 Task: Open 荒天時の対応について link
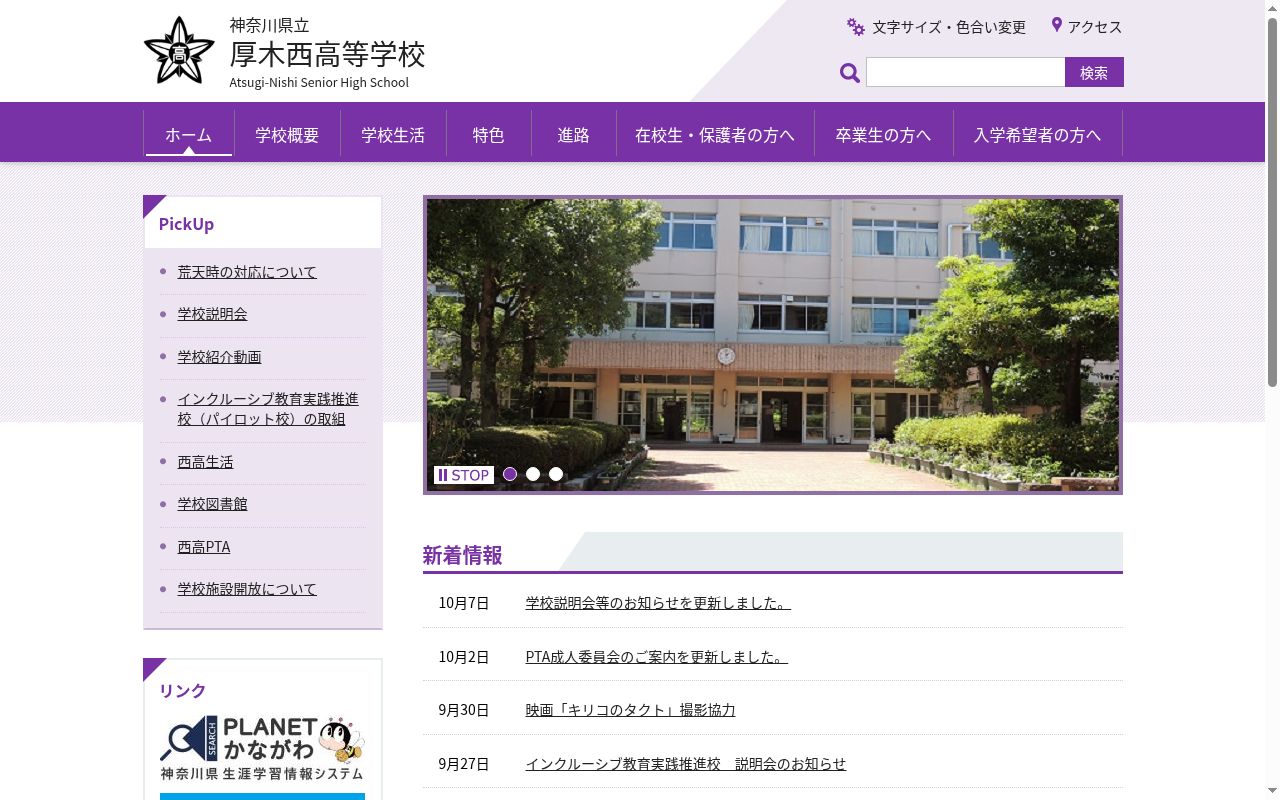click(247, 272)
